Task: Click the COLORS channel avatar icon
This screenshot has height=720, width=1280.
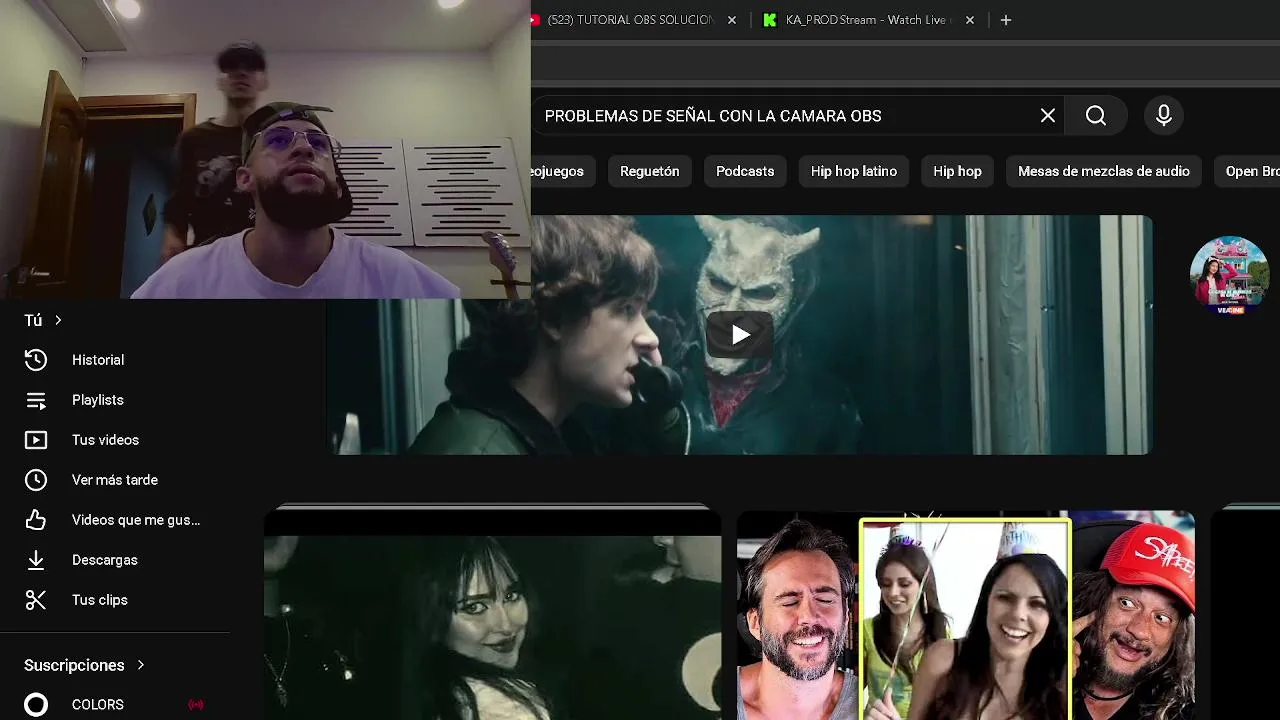Action: click(36, 705)
